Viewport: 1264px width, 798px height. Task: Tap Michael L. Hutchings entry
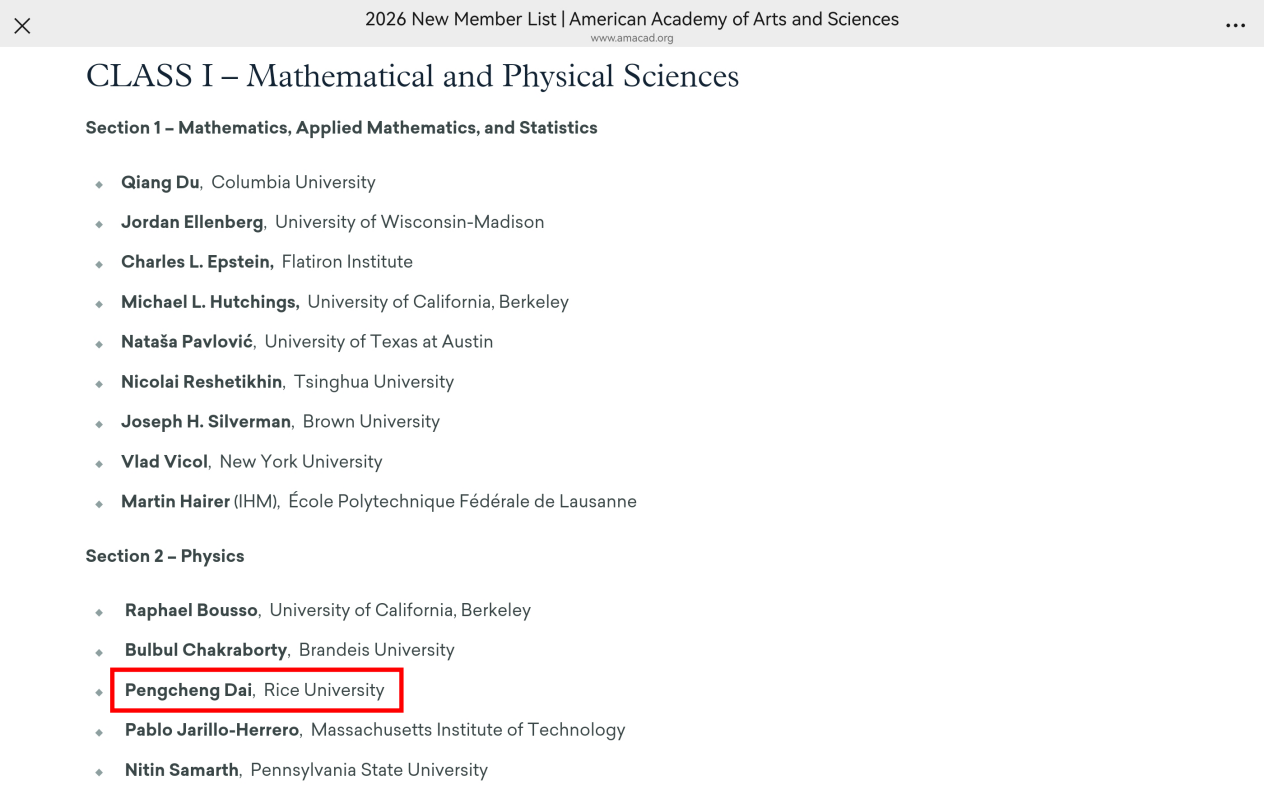click(x=344, y=302)
